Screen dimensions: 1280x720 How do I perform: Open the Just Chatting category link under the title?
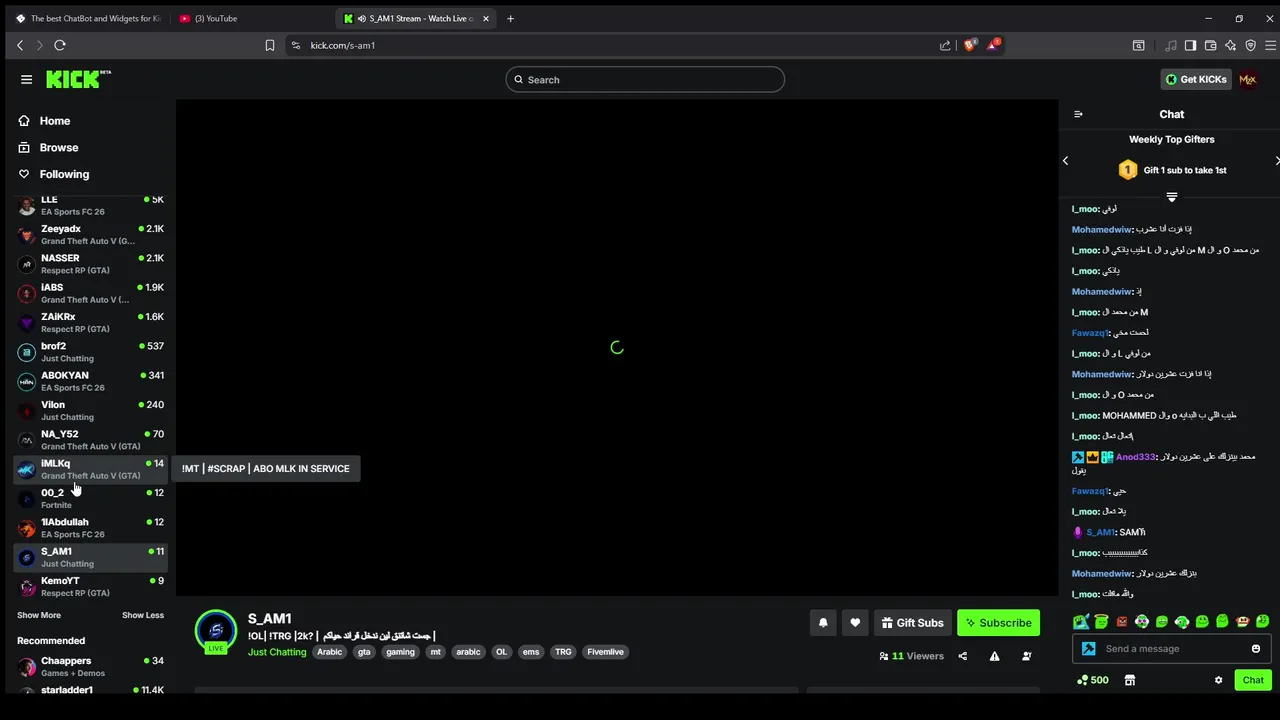tap(277, 652)
